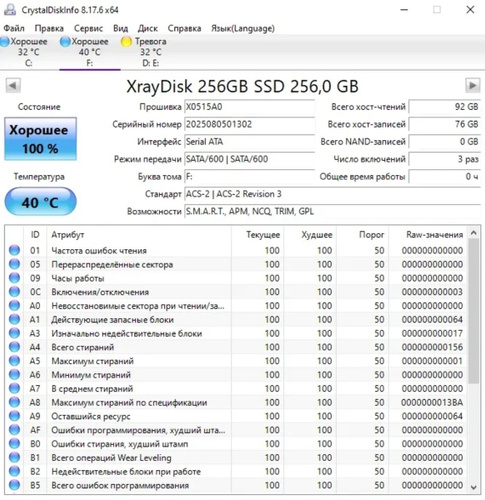Click the Хорошее 100 % health status button
The image size is (485, 500).
[x=40, y=139]
